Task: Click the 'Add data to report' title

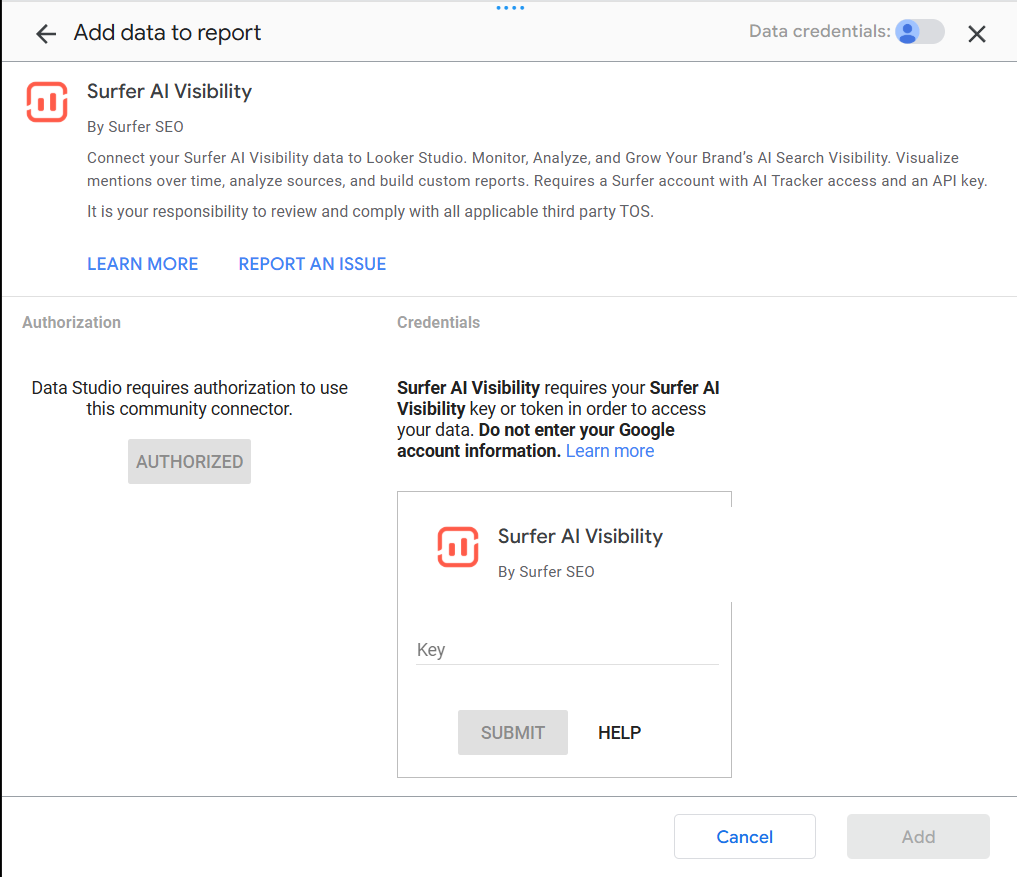Action: tap(167, 32)
